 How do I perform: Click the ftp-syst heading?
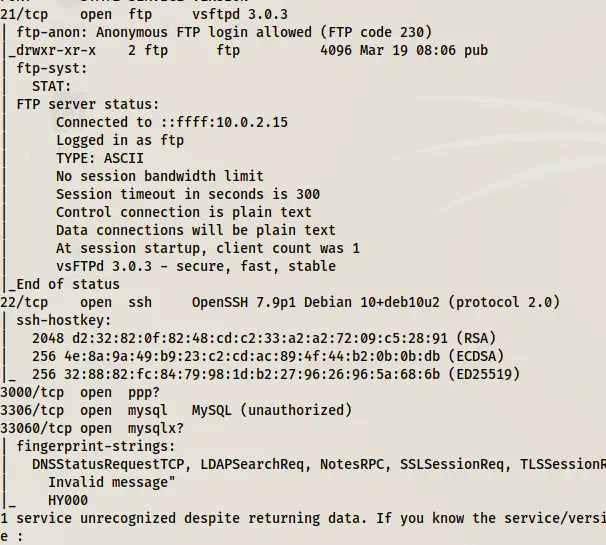(51, 68)
